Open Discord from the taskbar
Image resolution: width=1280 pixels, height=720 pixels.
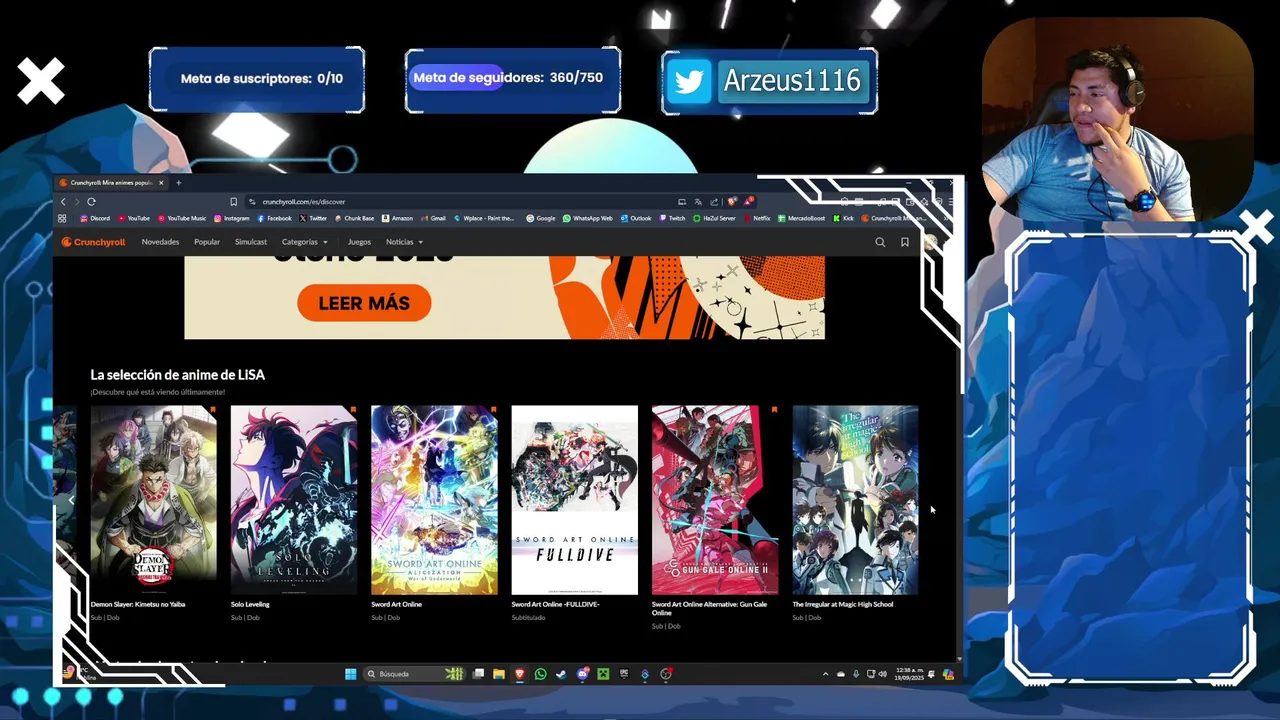pos(583,674)
